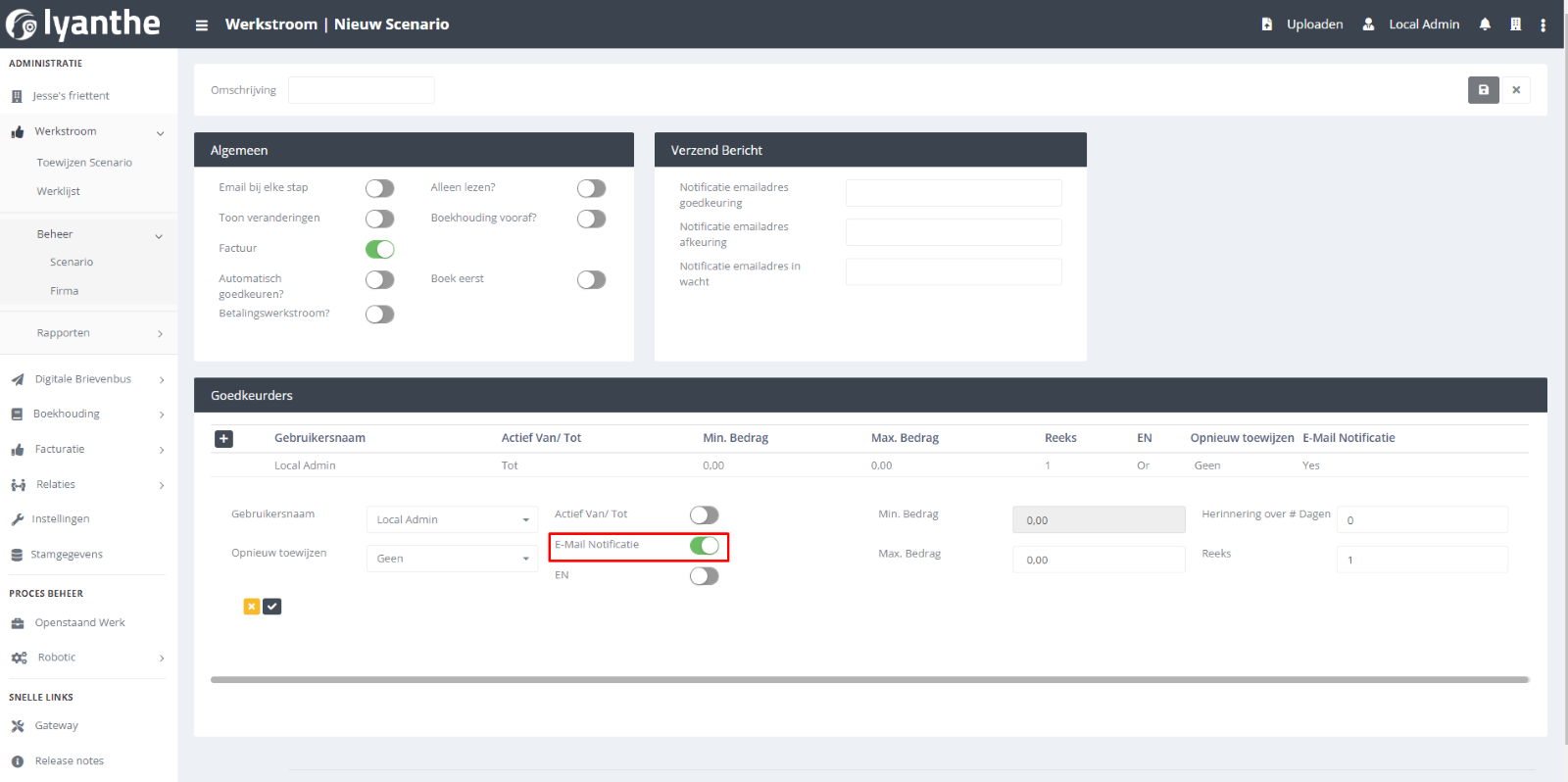1568x782 pixels.
Task: Click the save scenario disk icon
Action: pyautogui.click(x=1483, y=90)
